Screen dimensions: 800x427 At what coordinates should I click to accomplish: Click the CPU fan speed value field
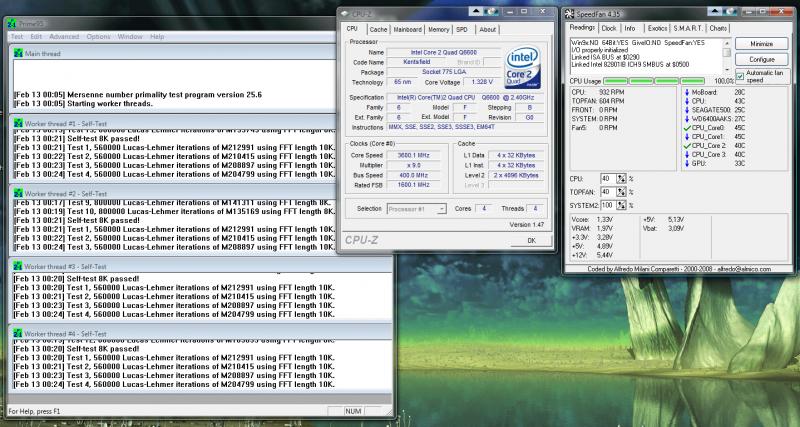(608, 179)
